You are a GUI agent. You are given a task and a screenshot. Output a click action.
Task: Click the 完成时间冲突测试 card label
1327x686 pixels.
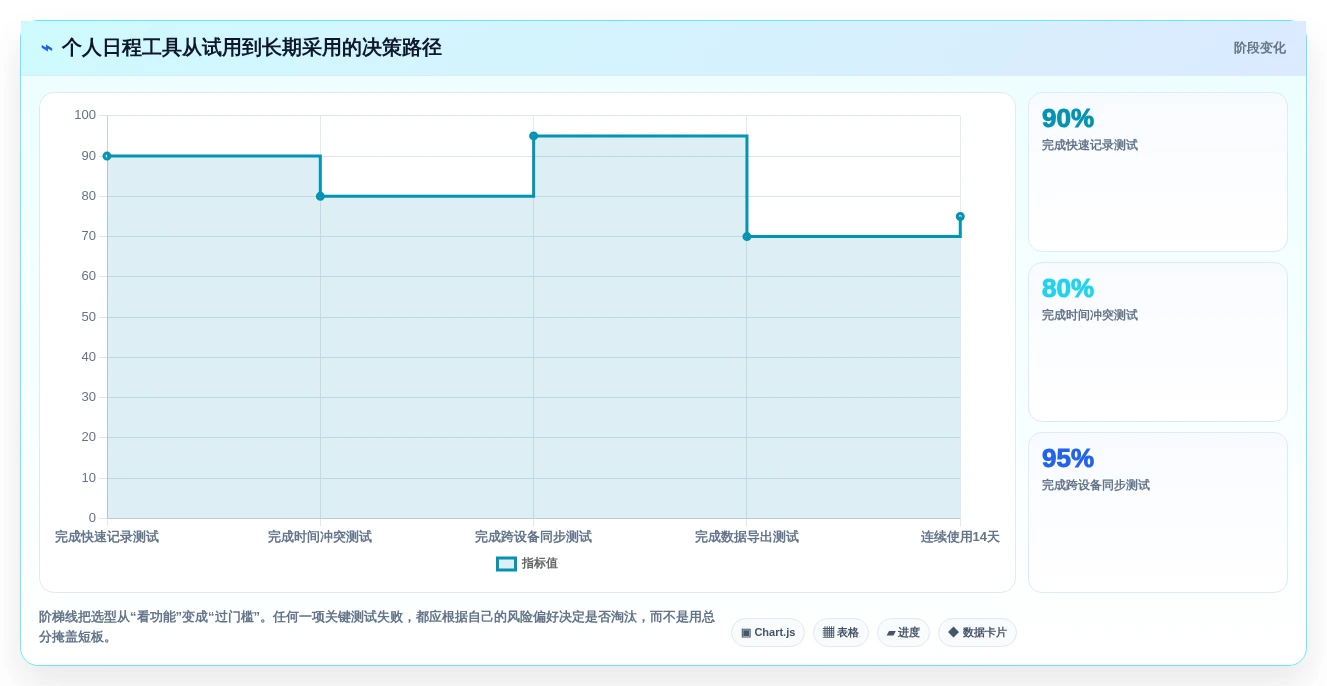1090,315
